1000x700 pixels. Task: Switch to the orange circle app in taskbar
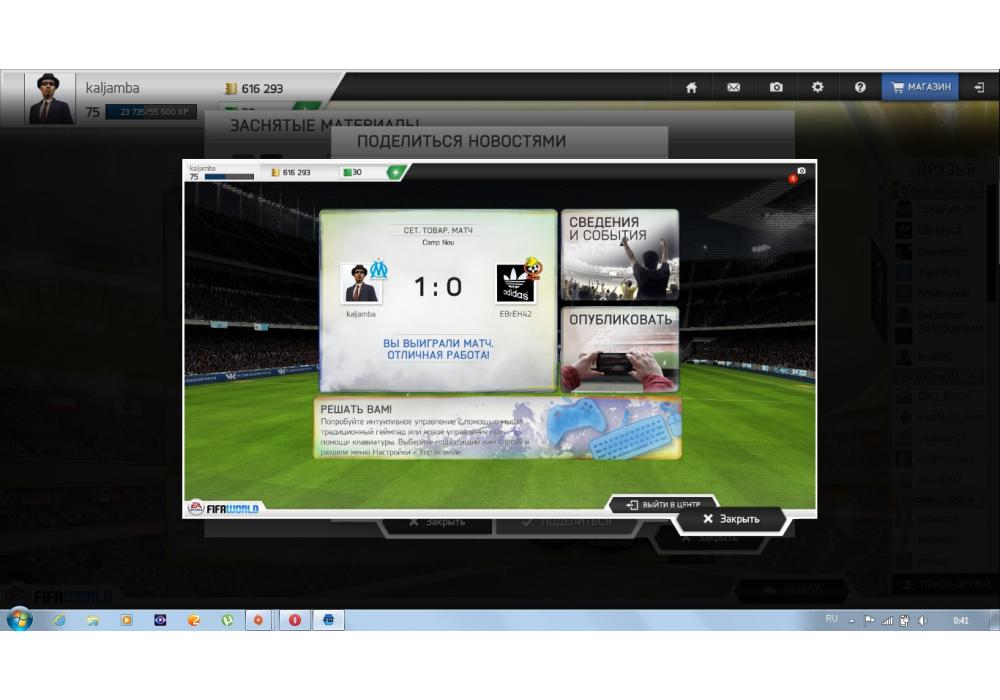tap(258, 620)
